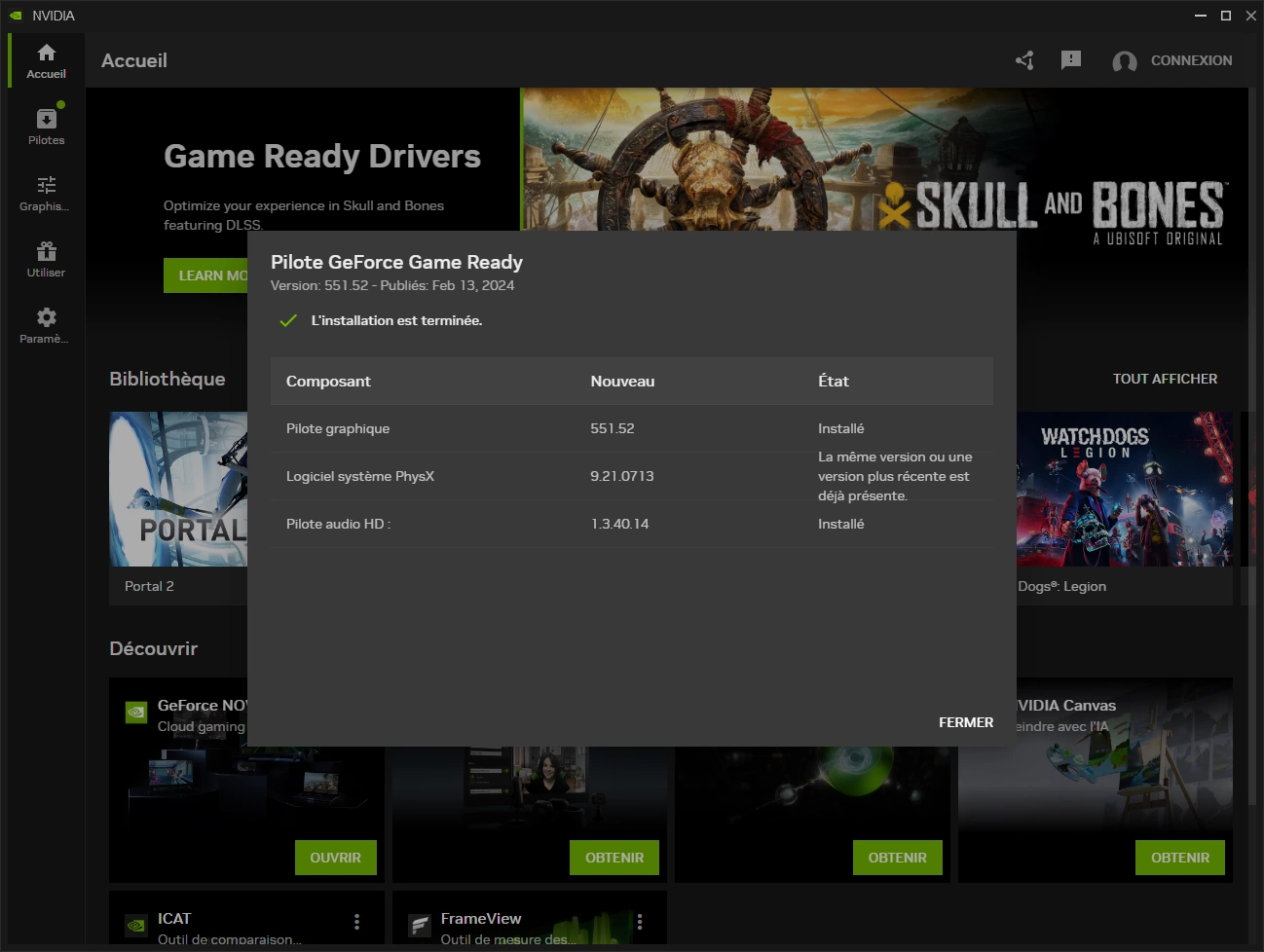Viewport: 1264px width, 952px height.
Task: Click FERMER to close the driver dialog
Action: pos(966,722)
